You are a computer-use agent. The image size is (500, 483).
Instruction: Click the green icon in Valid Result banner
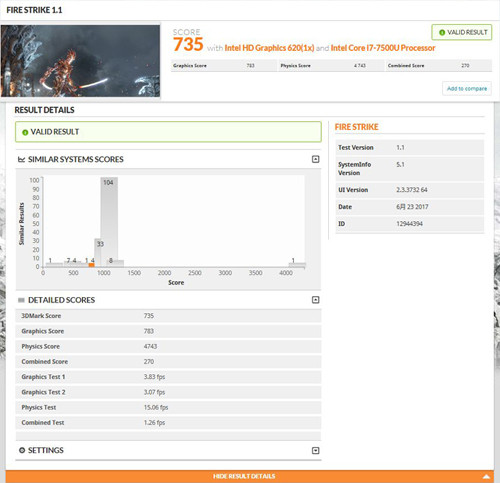click(25, 132)
